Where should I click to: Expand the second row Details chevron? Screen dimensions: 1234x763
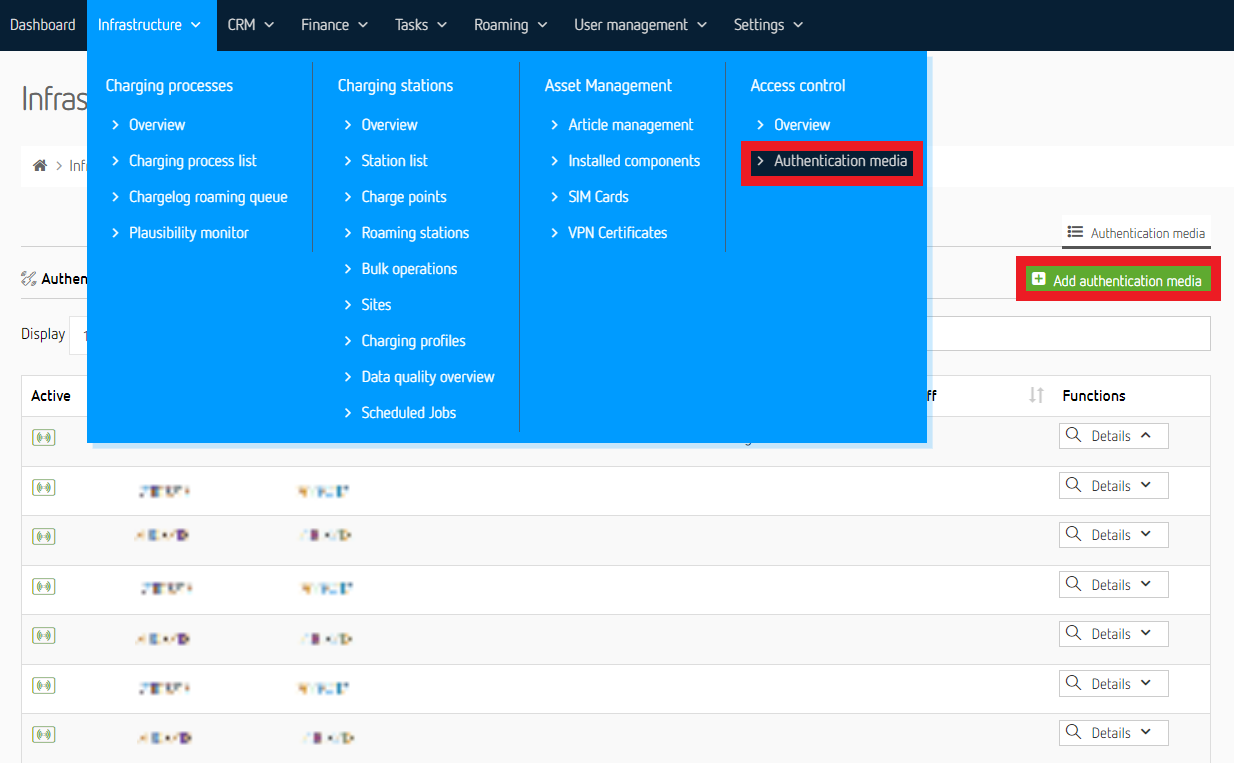click(1146, 485)
